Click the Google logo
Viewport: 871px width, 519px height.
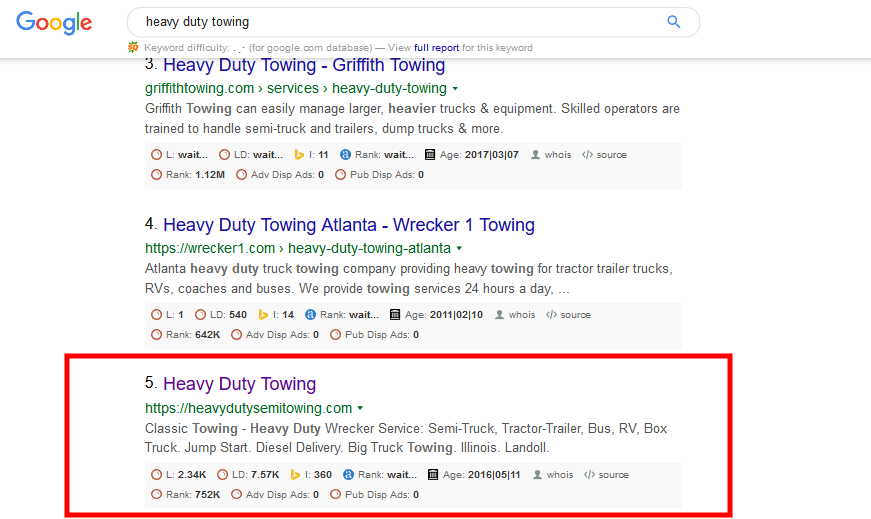(54, 23)
